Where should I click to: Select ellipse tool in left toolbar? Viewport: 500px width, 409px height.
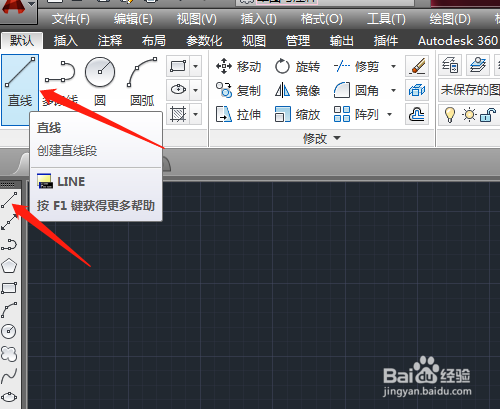point(9,397)
